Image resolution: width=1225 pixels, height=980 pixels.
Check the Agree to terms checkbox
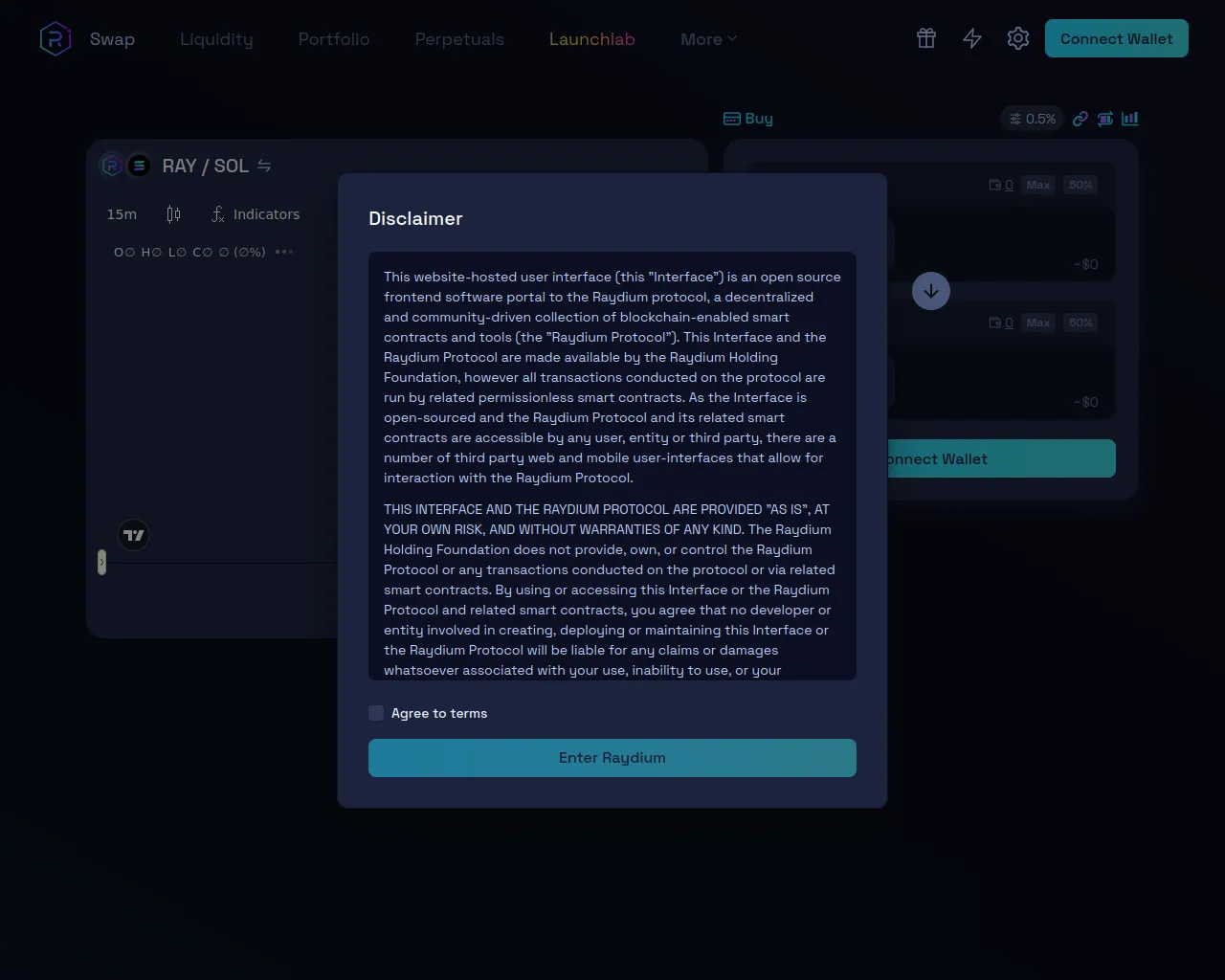point(376,713)
